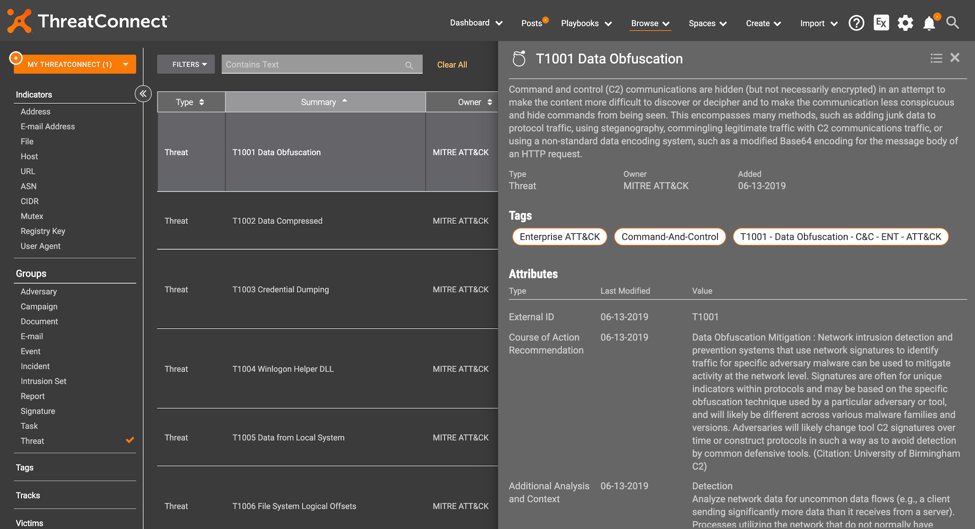975x529 pixels.
Task: Open the Indicators sidebar heading
Action: pos(34,94)
